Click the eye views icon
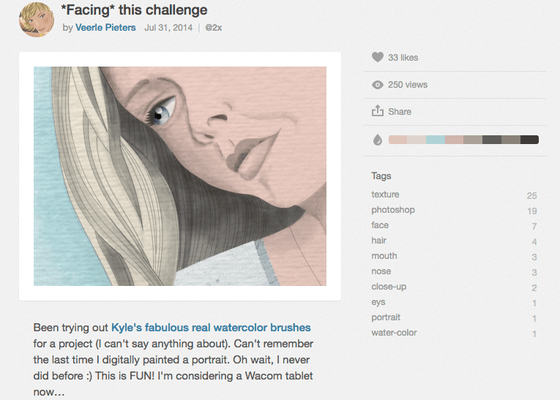 pyautogui.click(x=378, y=85)
